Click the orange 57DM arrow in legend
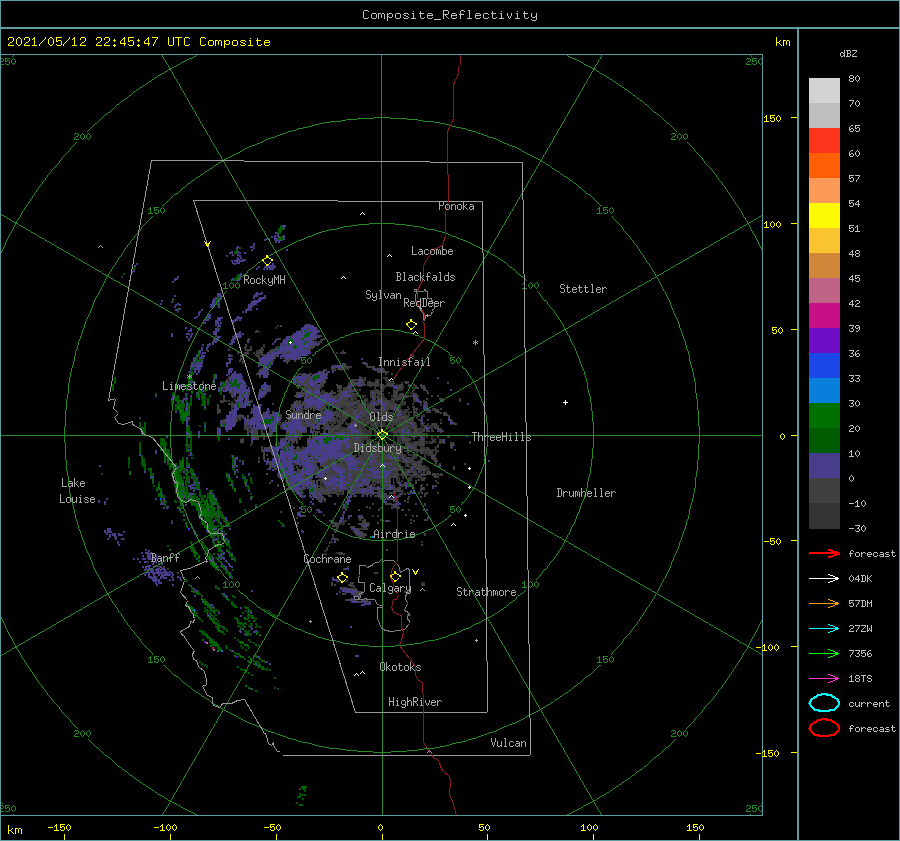 pyautogui.click(x=824, y=603)
